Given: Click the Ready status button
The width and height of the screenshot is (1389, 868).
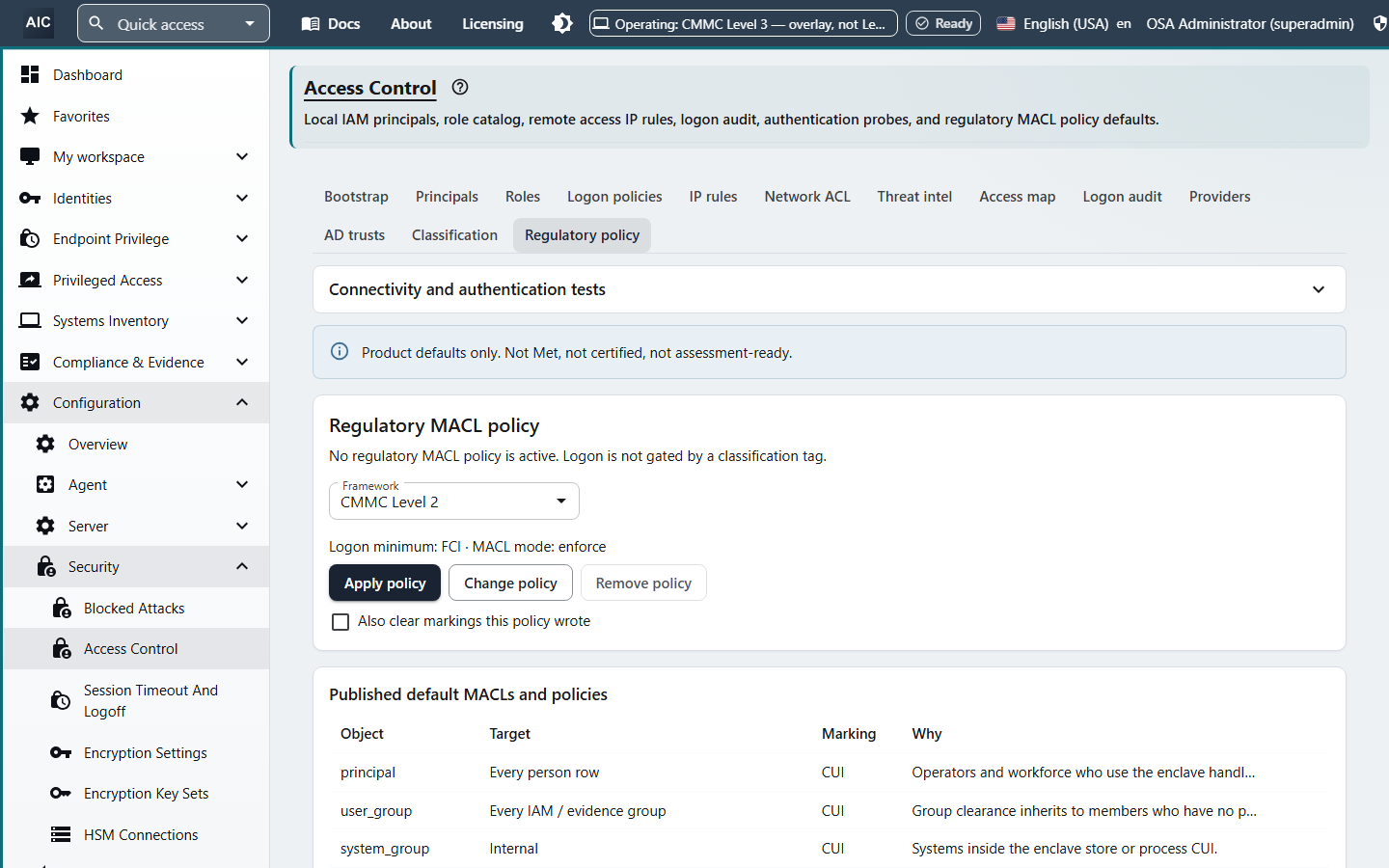Looking at the screenshot, I should click(x=943, y=23).
